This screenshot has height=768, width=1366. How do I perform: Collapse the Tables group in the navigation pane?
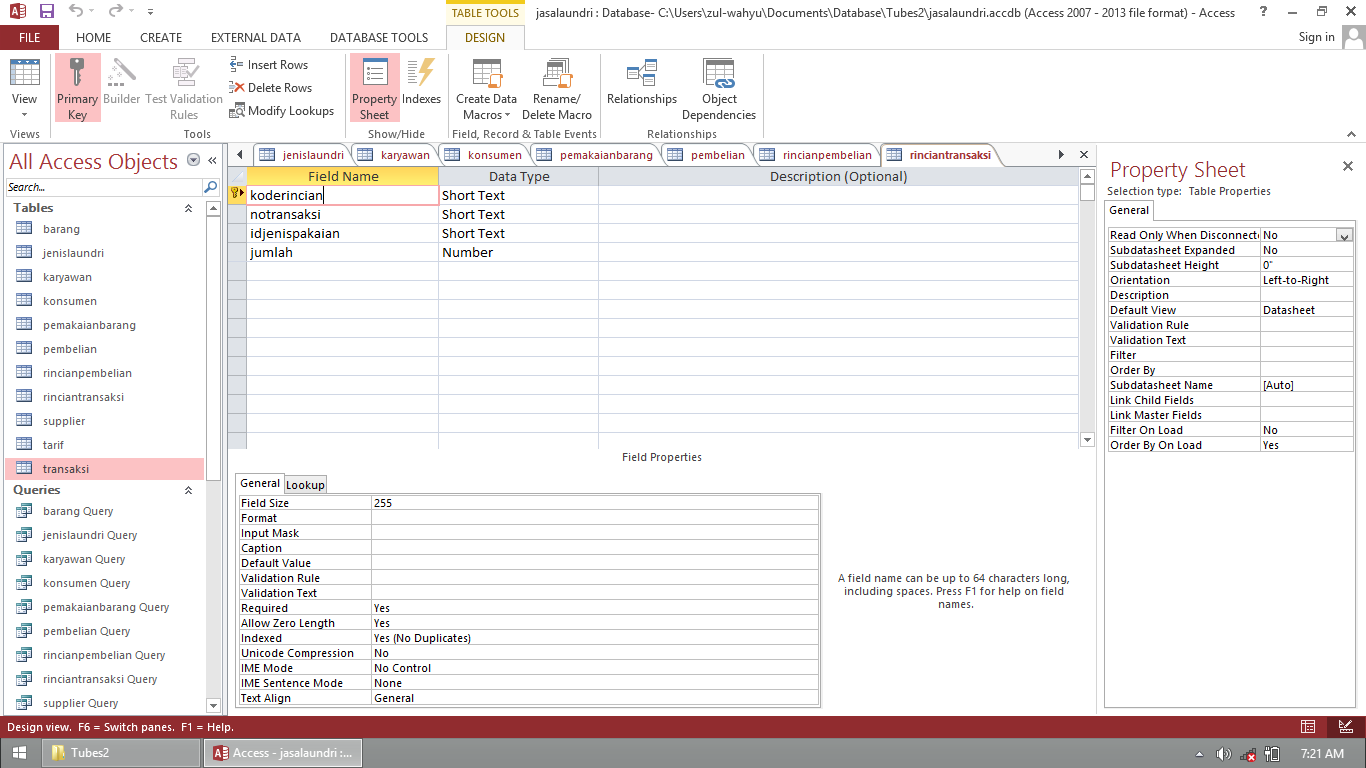[188, 208]
